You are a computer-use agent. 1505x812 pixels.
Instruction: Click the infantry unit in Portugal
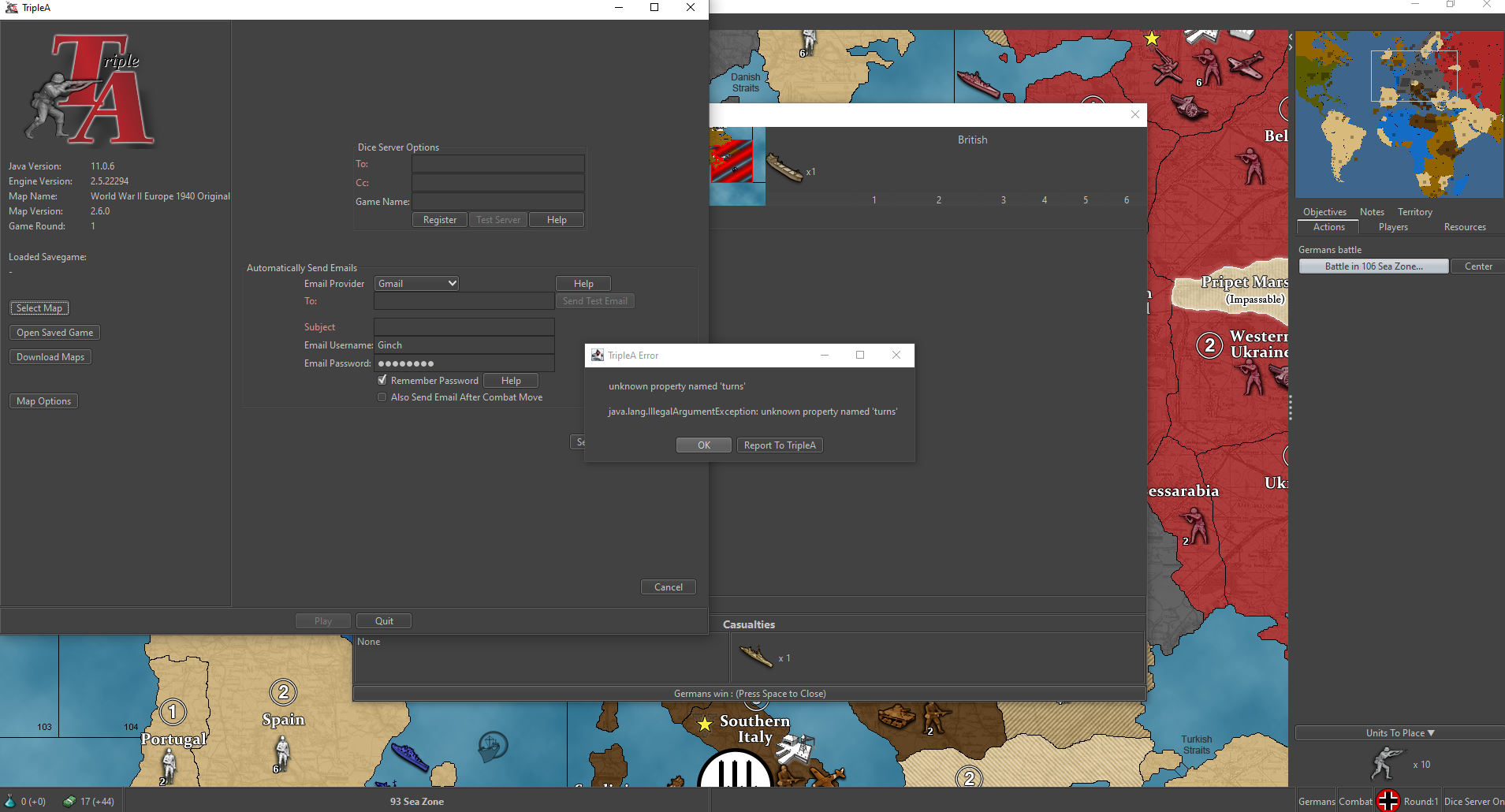click(x=169, y=765)
